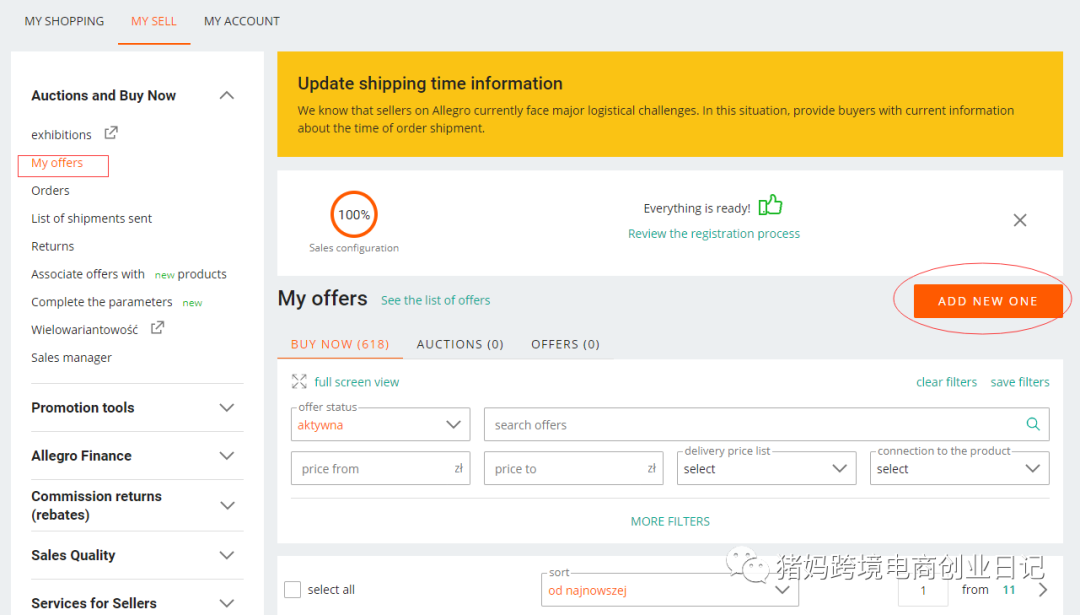Switch to the MY ACCOUNT tab
This screenshot has width=1080, height=615.
coord(241,20)
